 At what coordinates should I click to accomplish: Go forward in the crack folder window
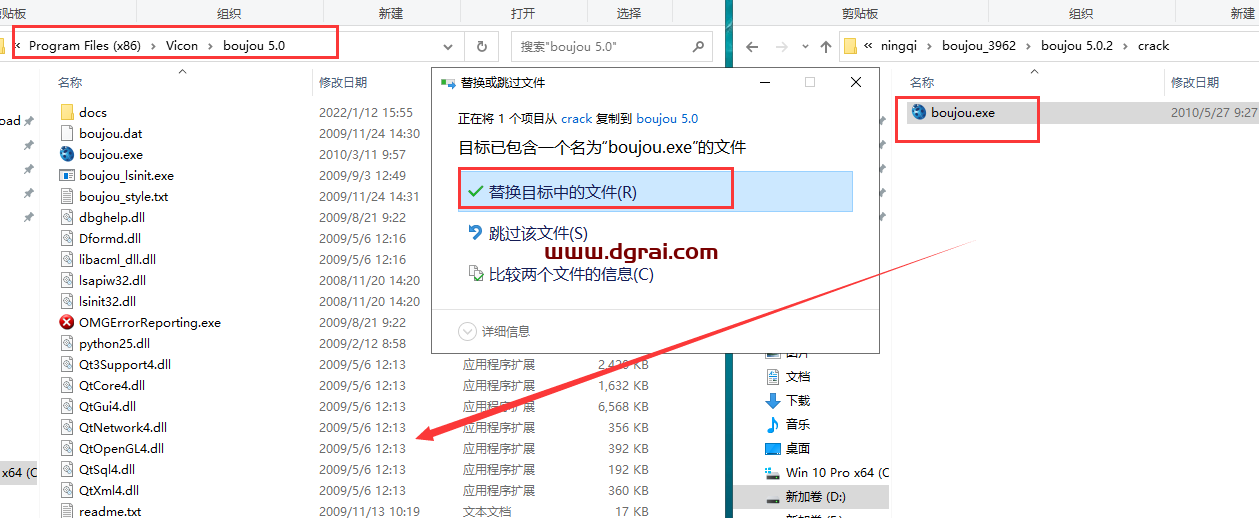pyautogui.click(x=781, y=46)
